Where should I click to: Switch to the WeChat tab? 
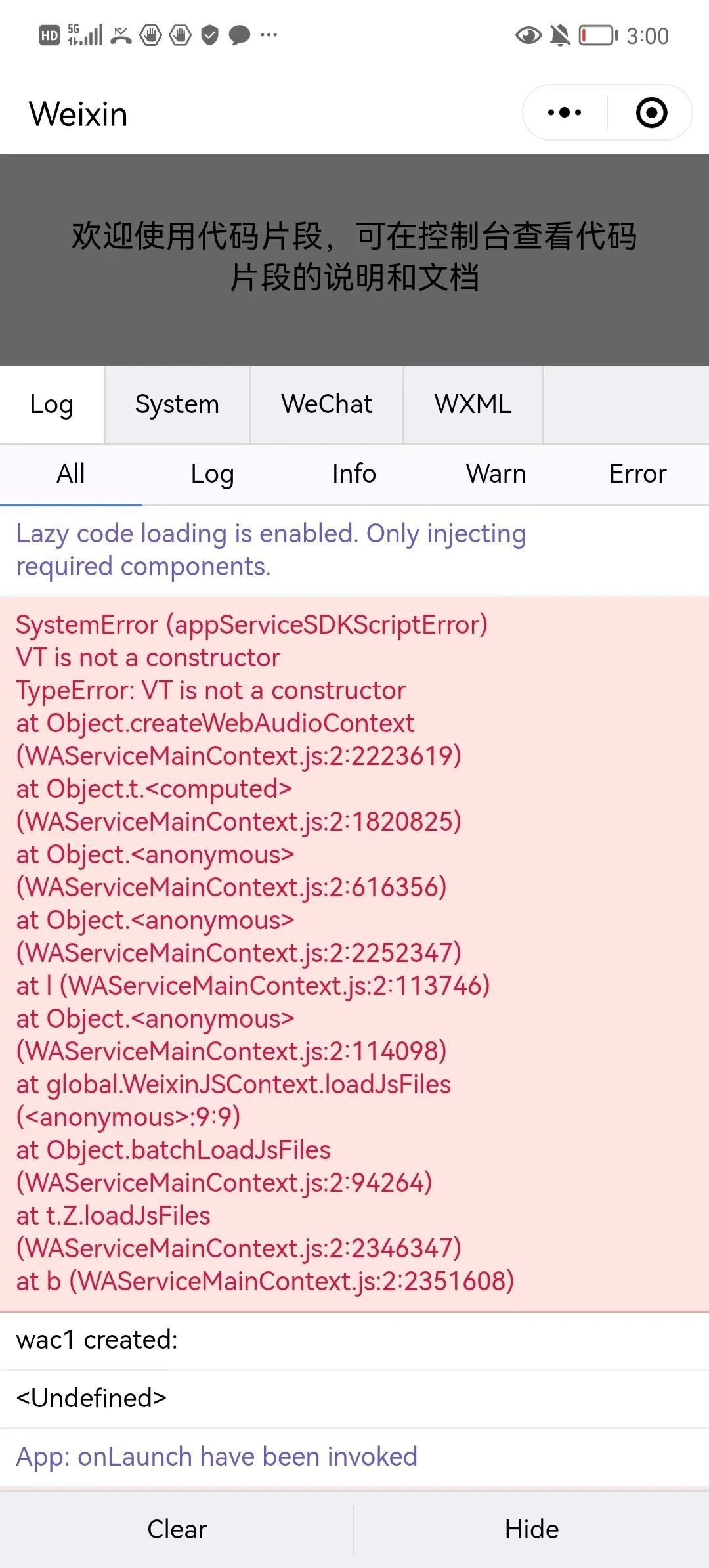click(x=327, y=404)
